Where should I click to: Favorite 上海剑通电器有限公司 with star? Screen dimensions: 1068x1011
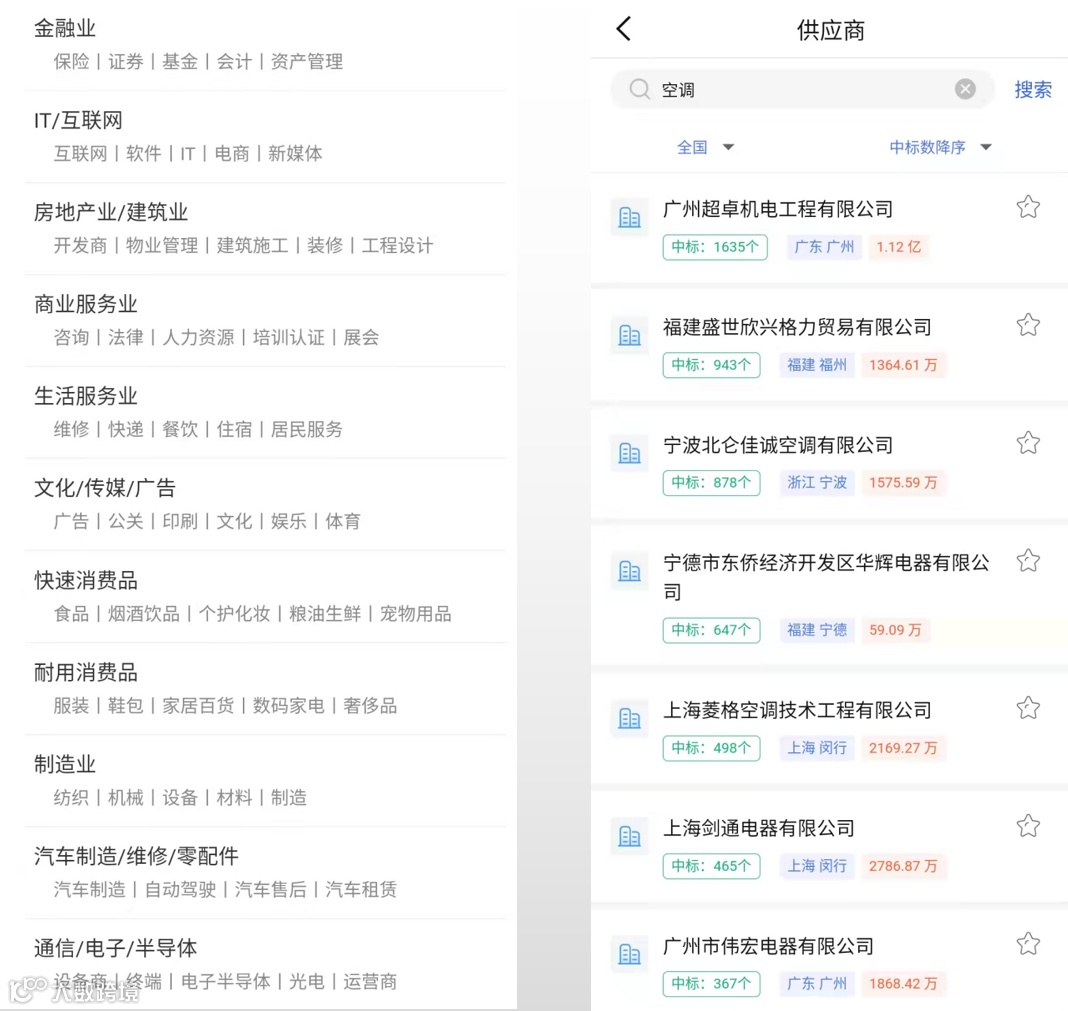click(x=1028, y=826)
